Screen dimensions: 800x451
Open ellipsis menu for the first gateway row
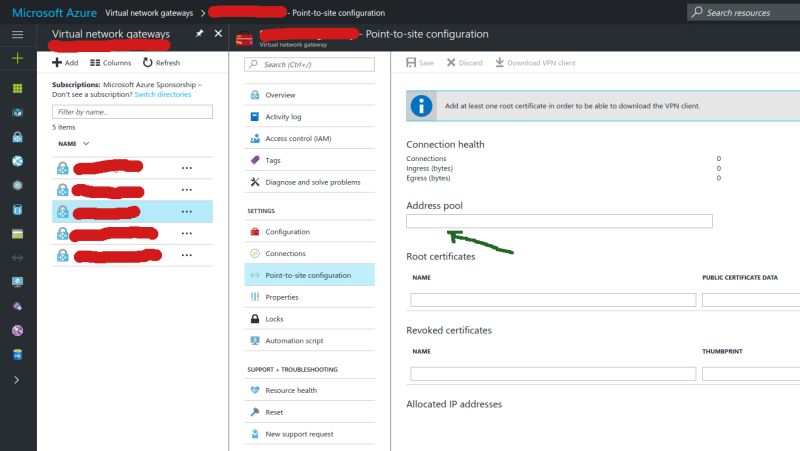[x=187, y=168]
